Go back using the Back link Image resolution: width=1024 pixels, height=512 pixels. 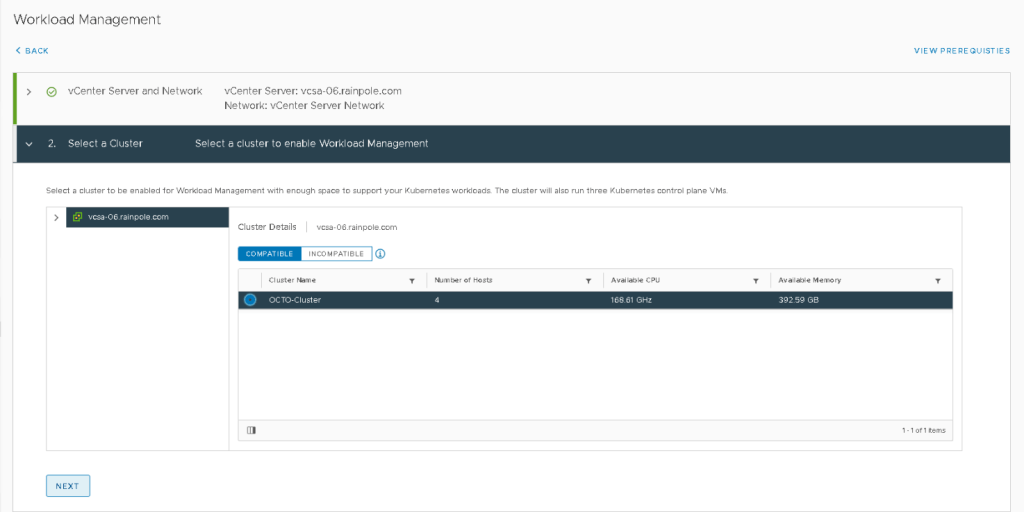[32, 51]
